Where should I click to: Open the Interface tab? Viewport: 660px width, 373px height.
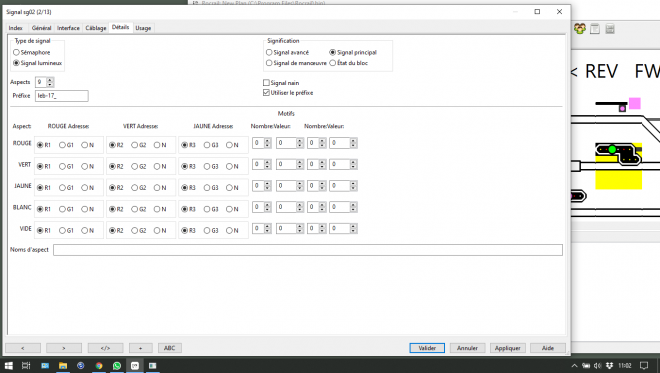tap(68, 28)
